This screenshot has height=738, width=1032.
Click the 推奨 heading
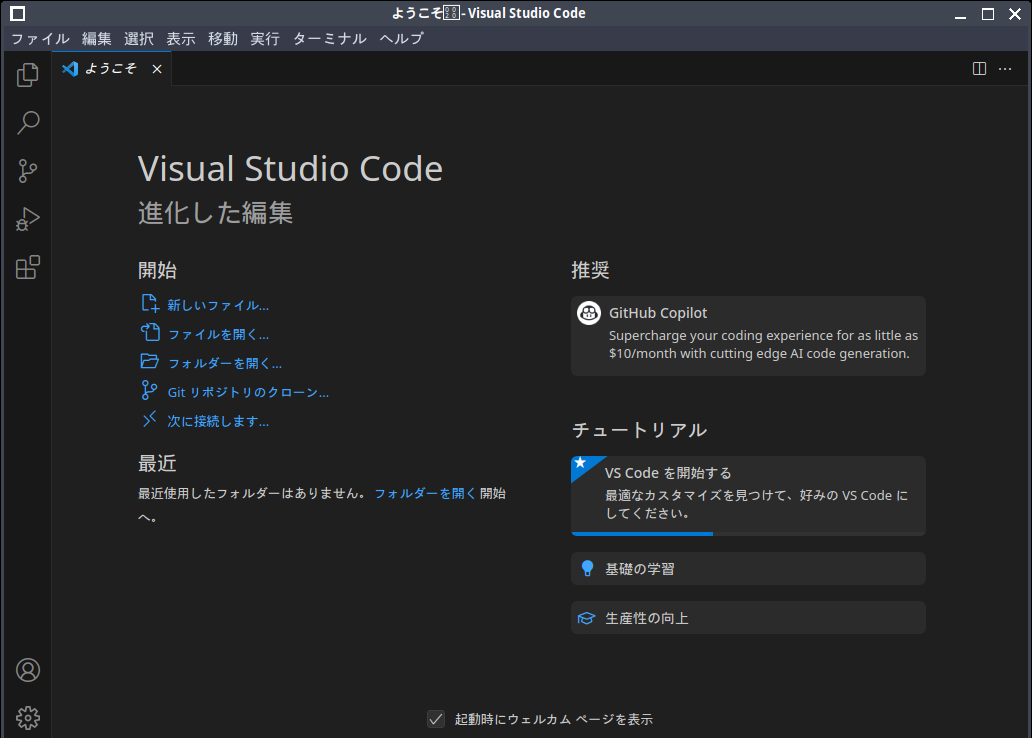[x=590, y=270]
